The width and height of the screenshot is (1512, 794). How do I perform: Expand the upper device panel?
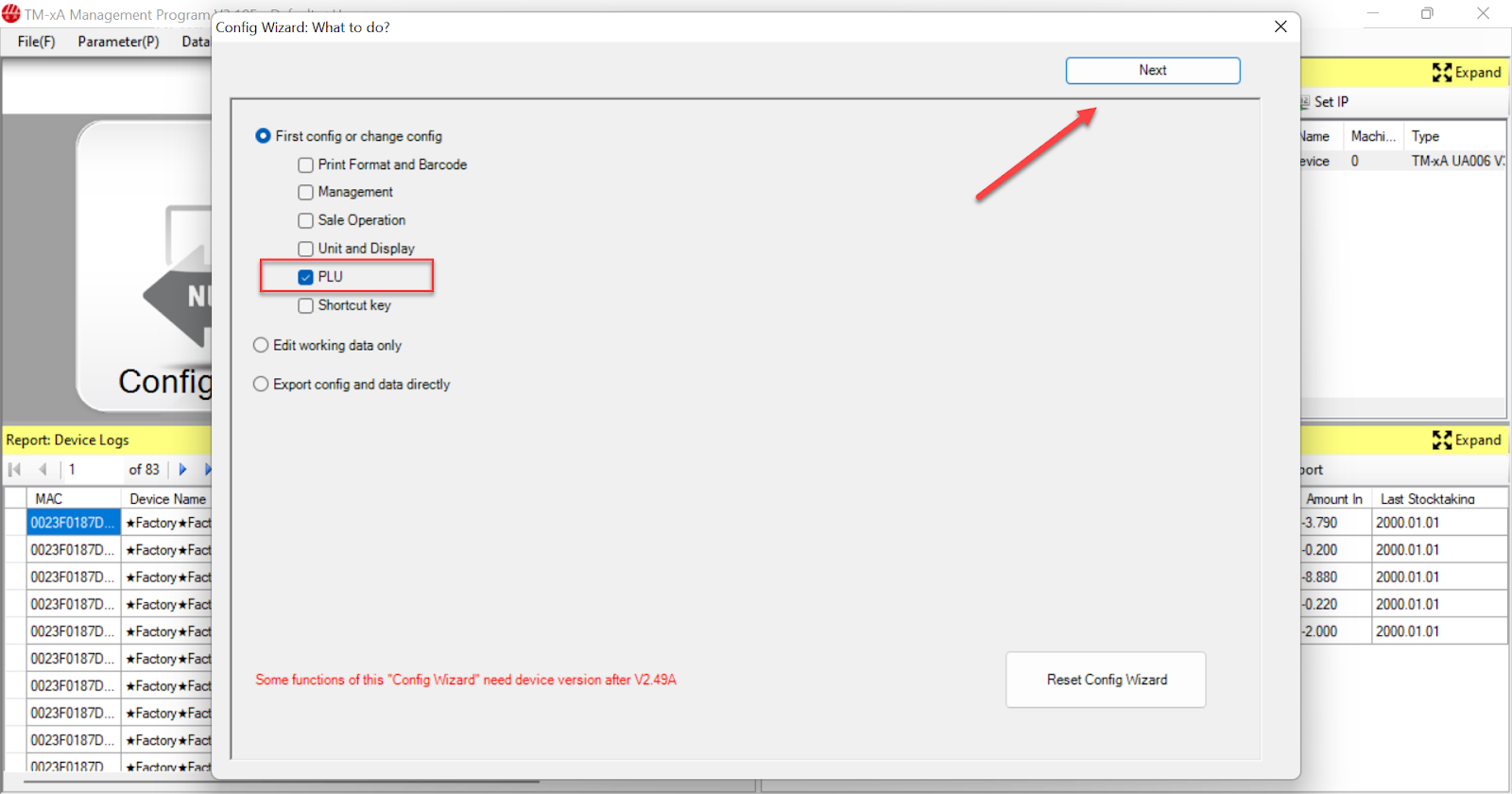click(x=1467, y=72)
